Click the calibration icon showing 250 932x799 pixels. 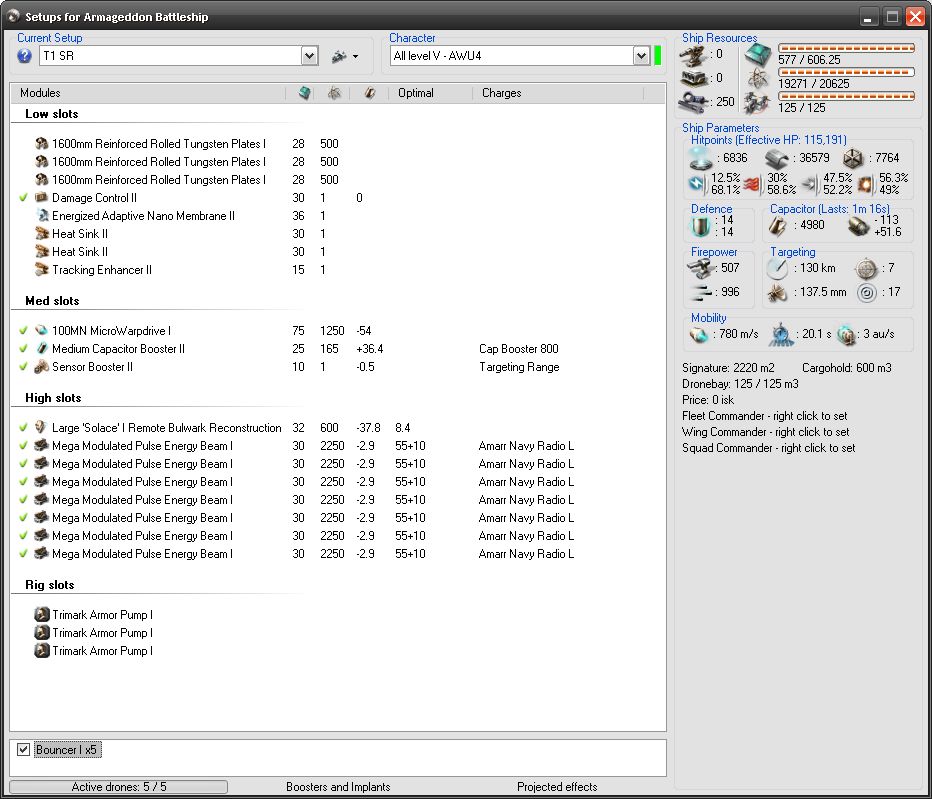pos(694,101)
